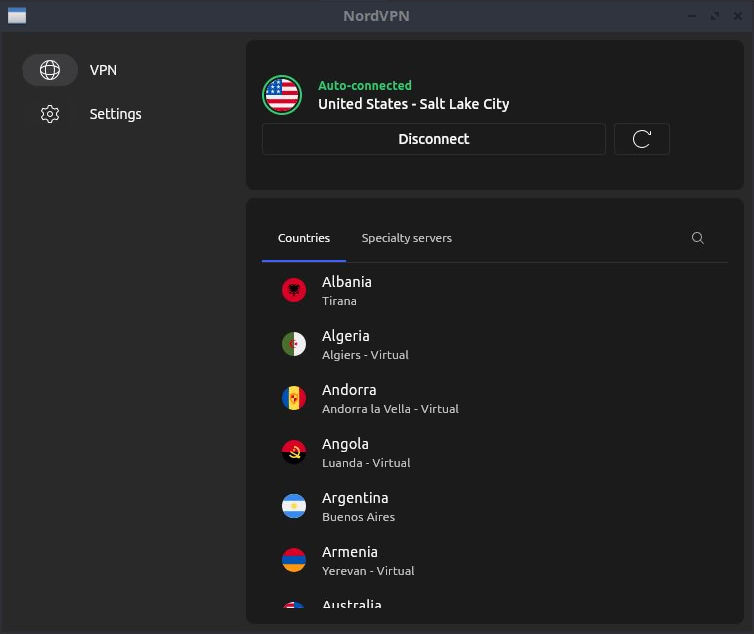Image resolution: width=754 pixels, height=634 pixels.
Task: Connect to Albania Tirana server
Action: point(346,290)
